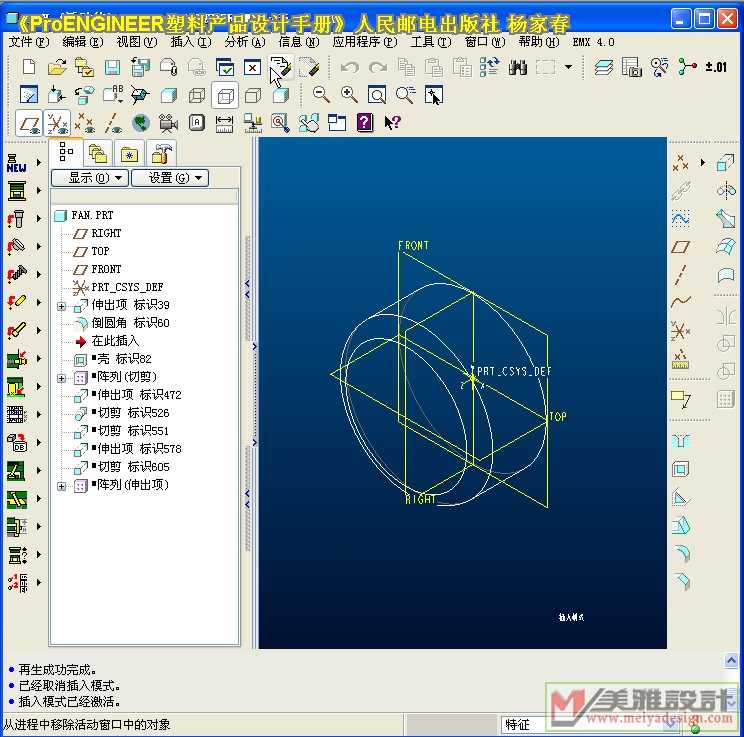Click the measure distance ruler icon
The width and height of the screenshot is (744, 737).
[x=224, y=123]
